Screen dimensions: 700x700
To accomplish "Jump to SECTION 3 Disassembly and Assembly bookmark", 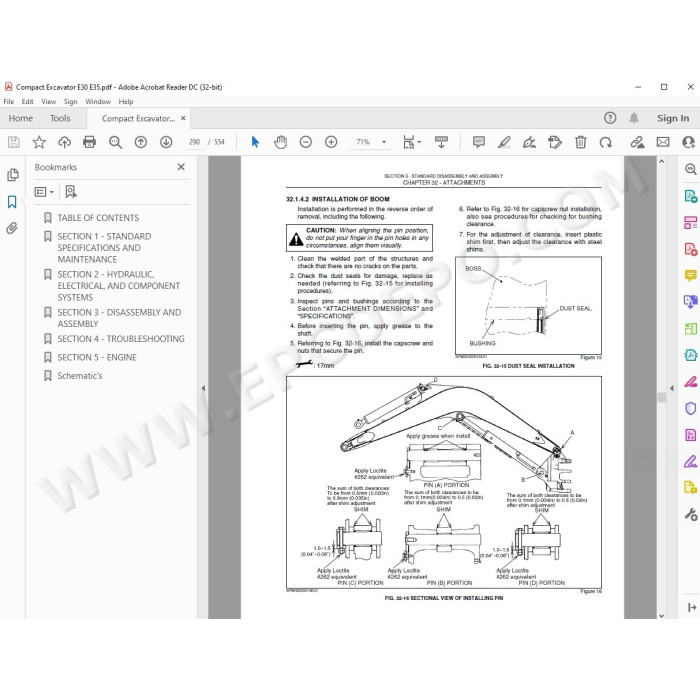I will pos(119,318).
